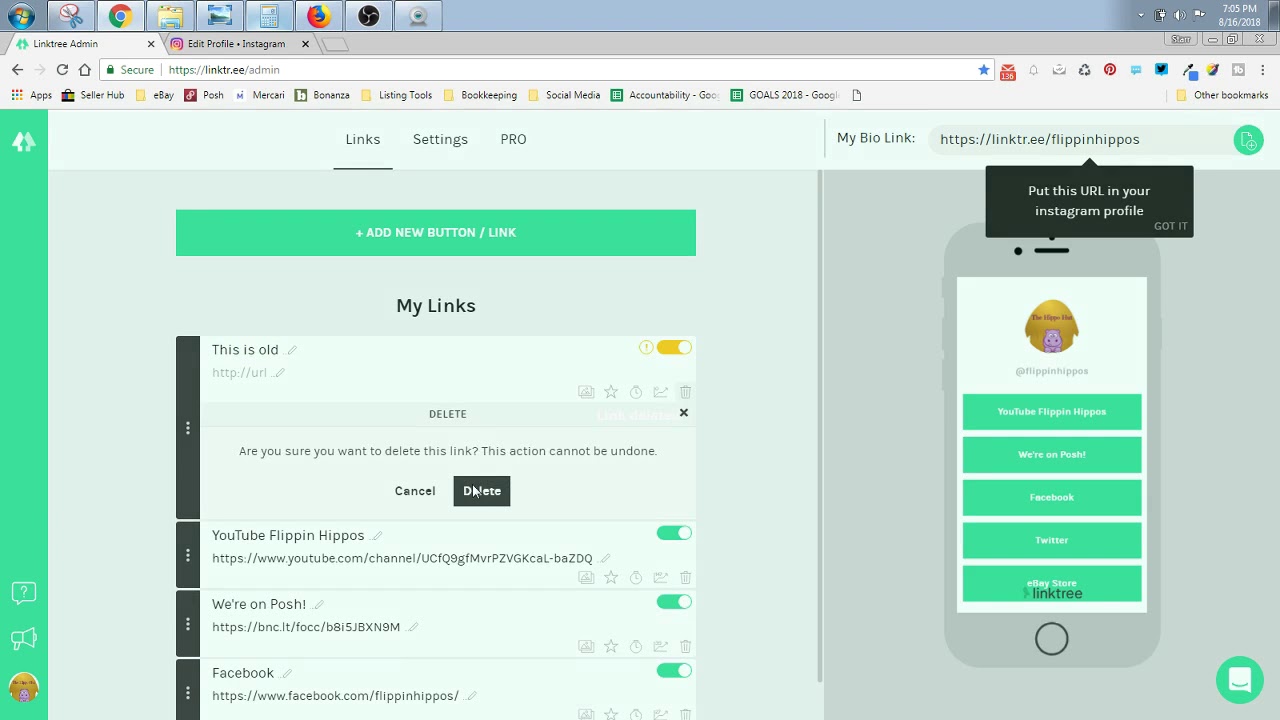Click the warning icon on This is old
1280x720 pixels.
pyautogui.click(x=646, y=347)
